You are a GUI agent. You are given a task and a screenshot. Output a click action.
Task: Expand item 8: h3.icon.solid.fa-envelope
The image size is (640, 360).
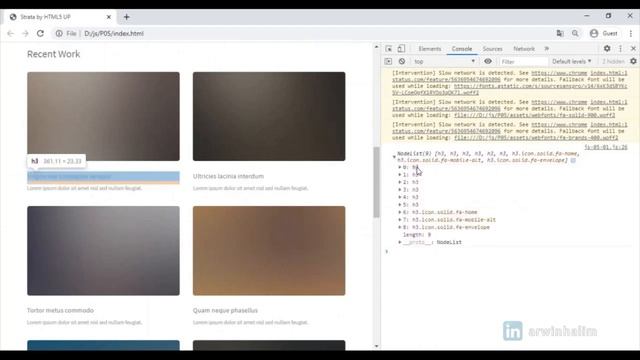click(400, 227)
